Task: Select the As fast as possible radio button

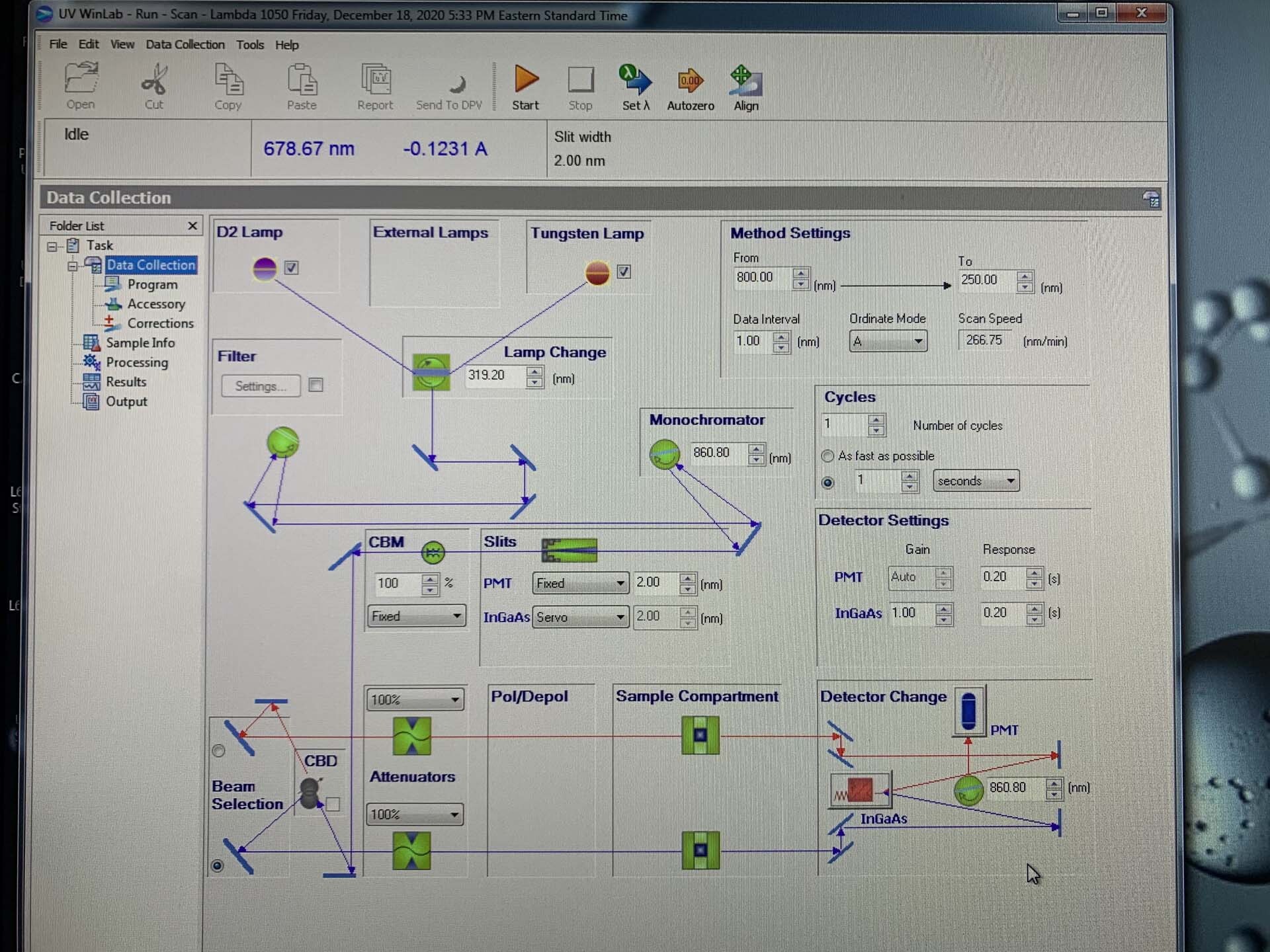Action: 827,456
